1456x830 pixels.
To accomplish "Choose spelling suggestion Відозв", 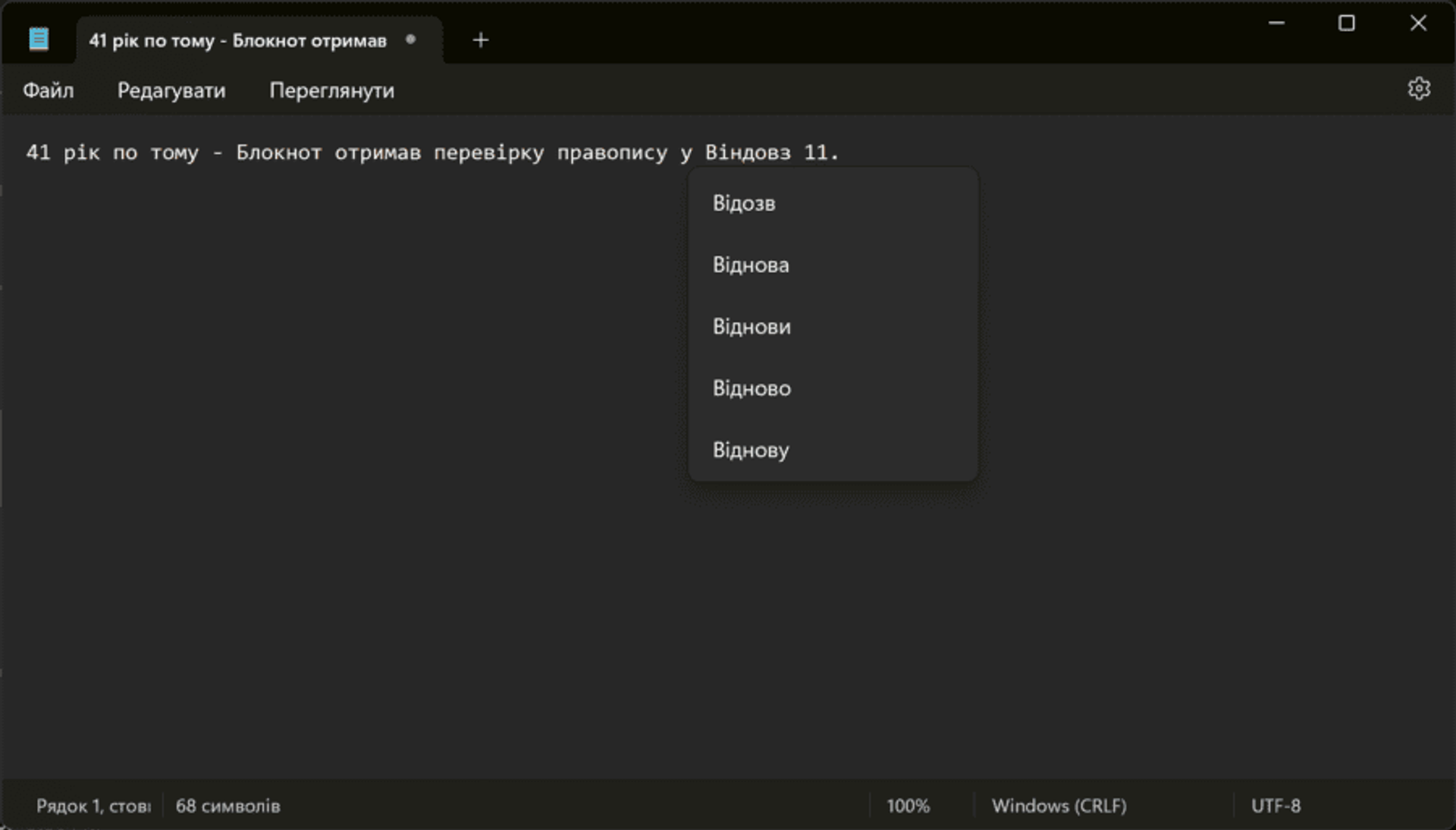I will coord(833,203).
